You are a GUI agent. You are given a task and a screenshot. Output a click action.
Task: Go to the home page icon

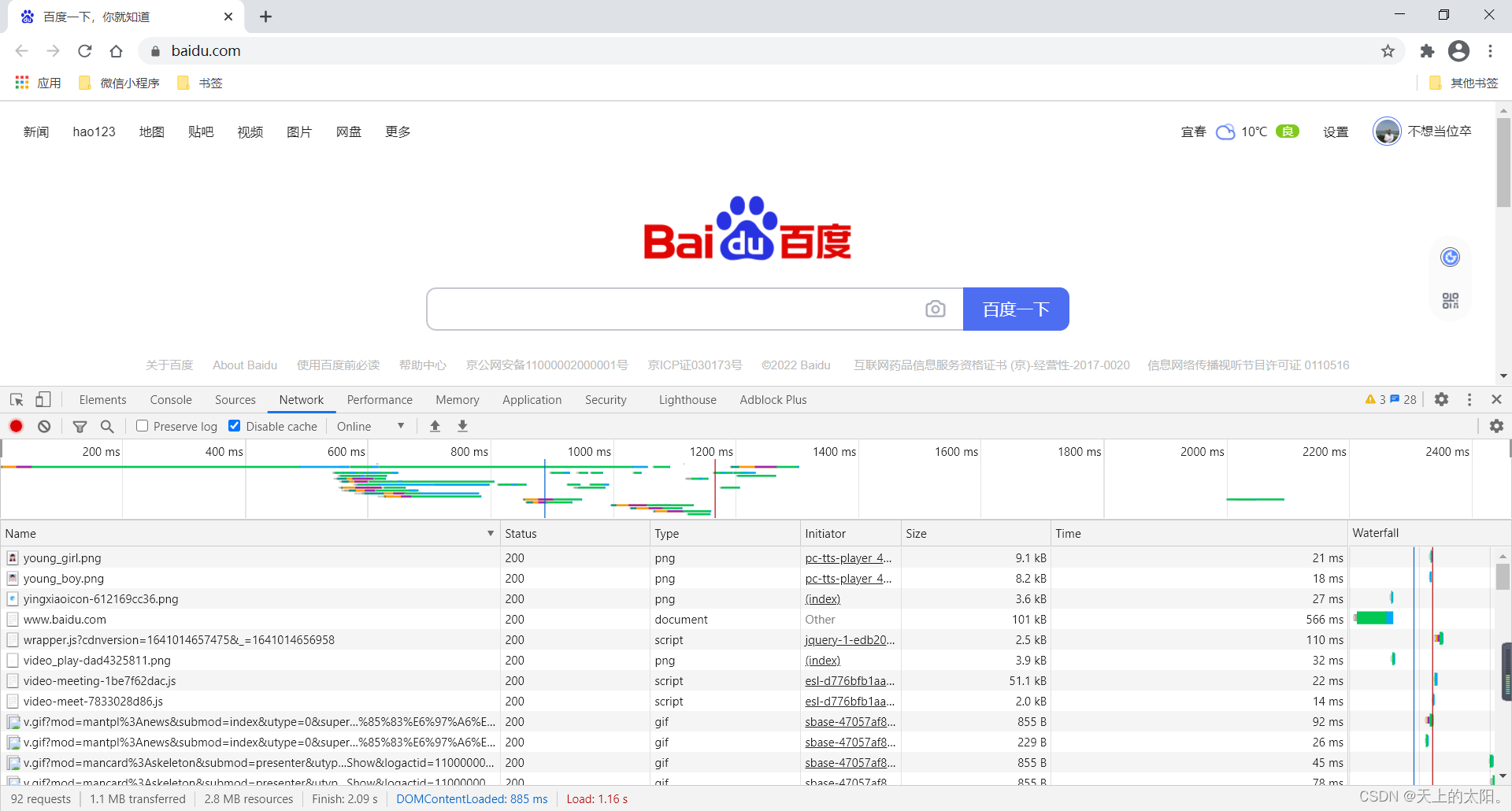click(x=117, y=51)
